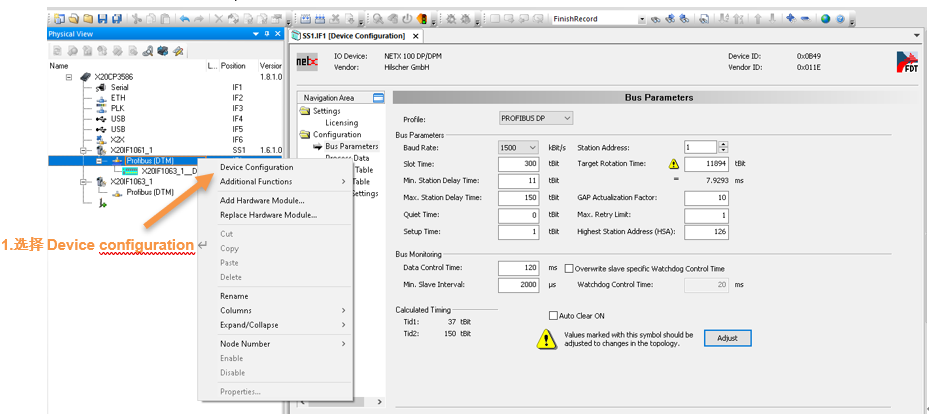Open the Node Number submenu
Screen dimensions: 929x420
tap(276, 344)
